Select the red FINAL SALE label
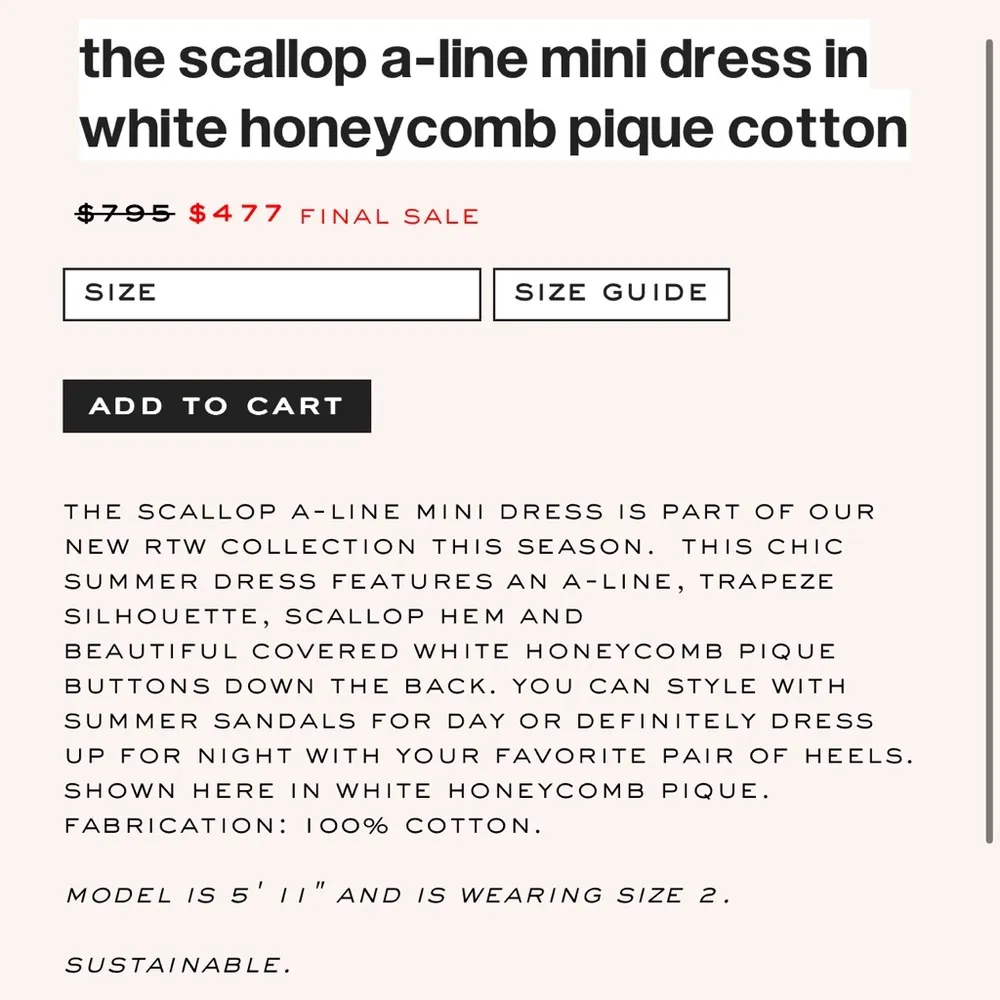Image resolution: width=1000 pixels, height=1000 pixels. [387, 216]
